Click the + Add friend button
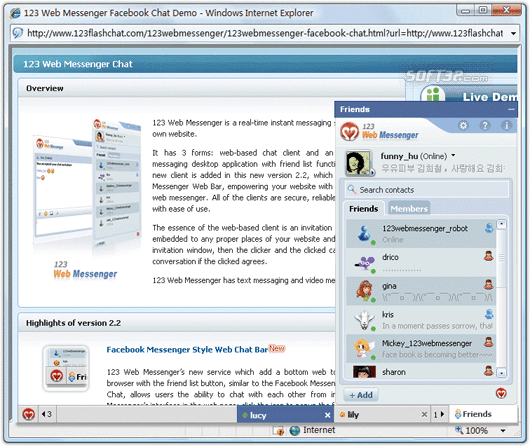The image size is (530, 447). (x=361, y=395)
